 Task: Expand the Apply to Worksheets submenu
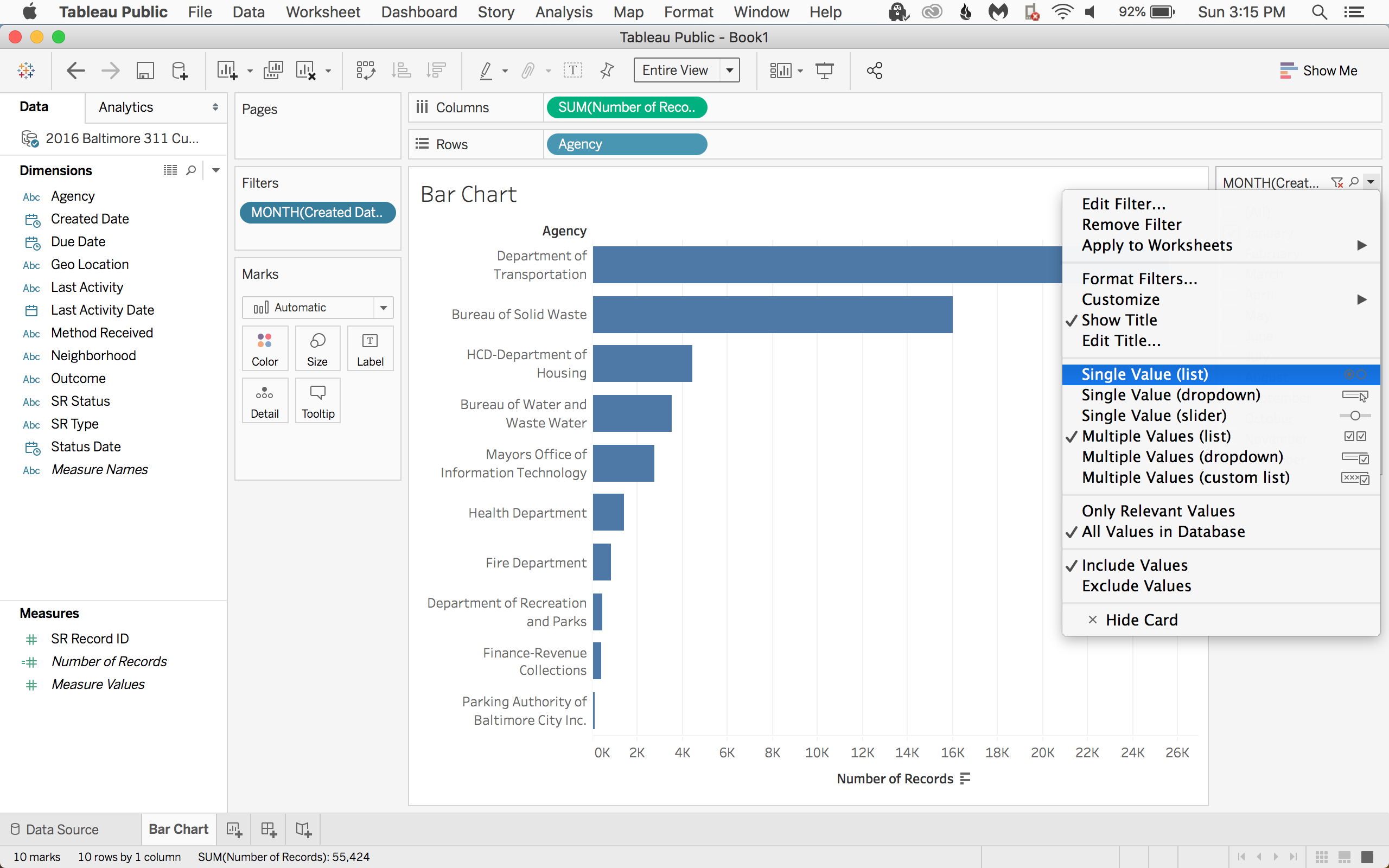point(1221,245)
